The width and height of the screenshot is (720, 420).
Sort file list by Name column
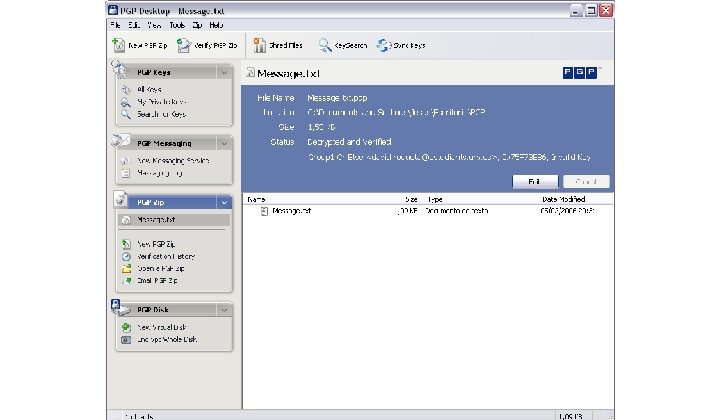[x=256, y=199]
